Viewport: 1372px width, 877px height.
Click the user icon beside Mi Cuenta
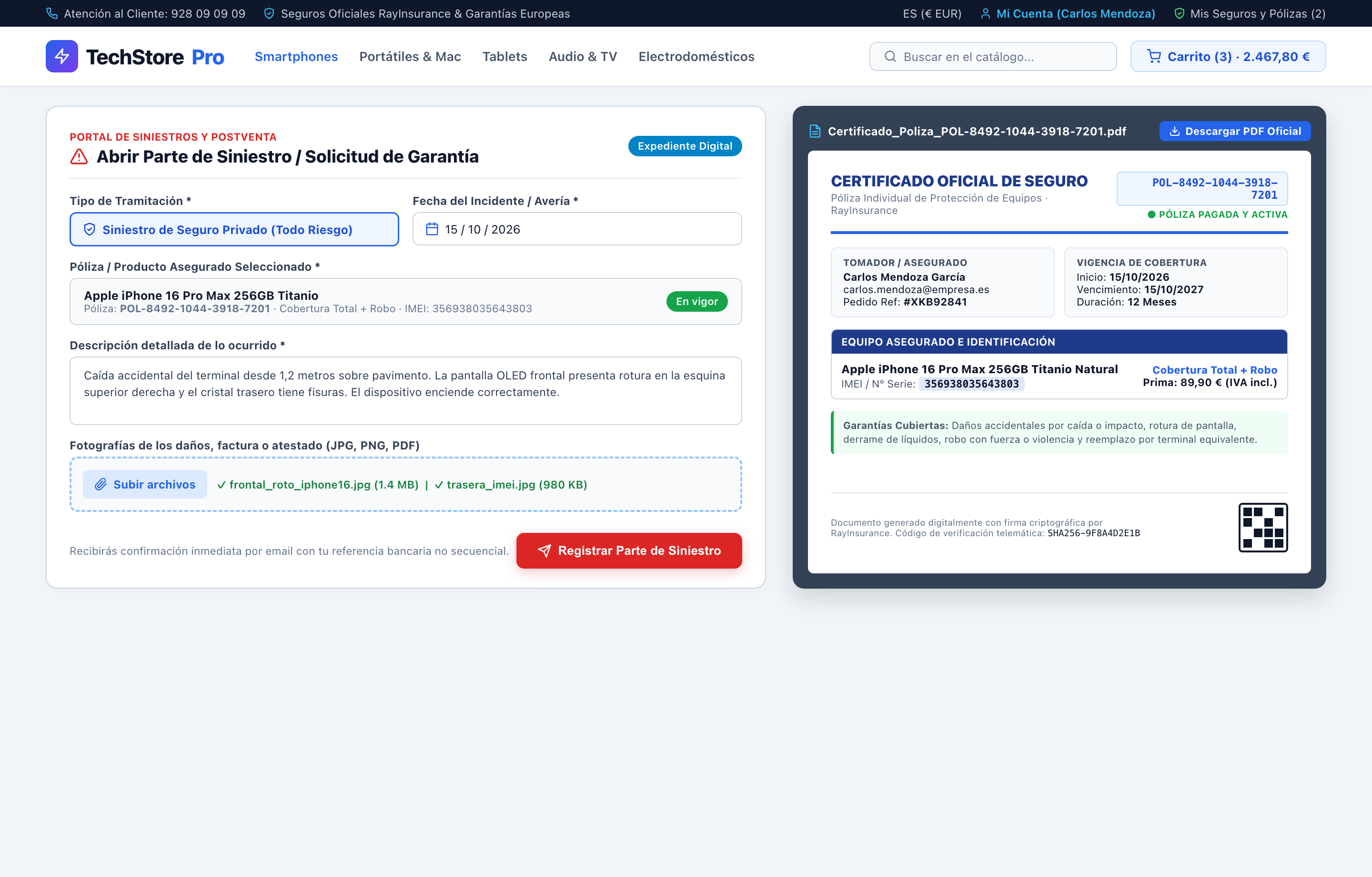[x=985, y=13]
